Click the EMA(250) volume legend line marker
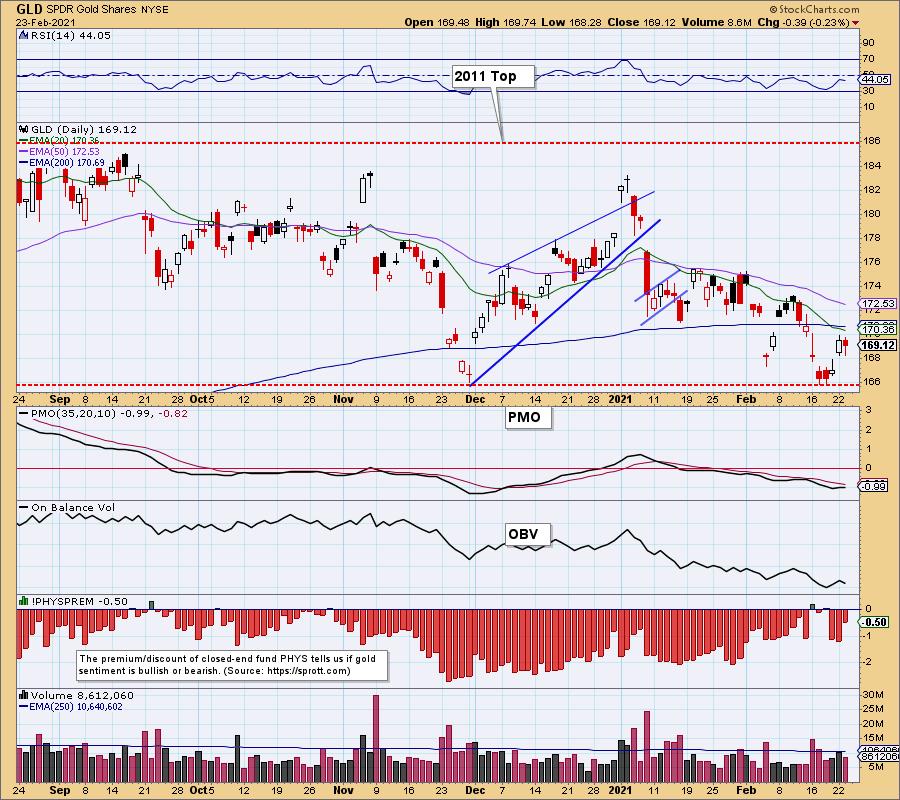 24,706
